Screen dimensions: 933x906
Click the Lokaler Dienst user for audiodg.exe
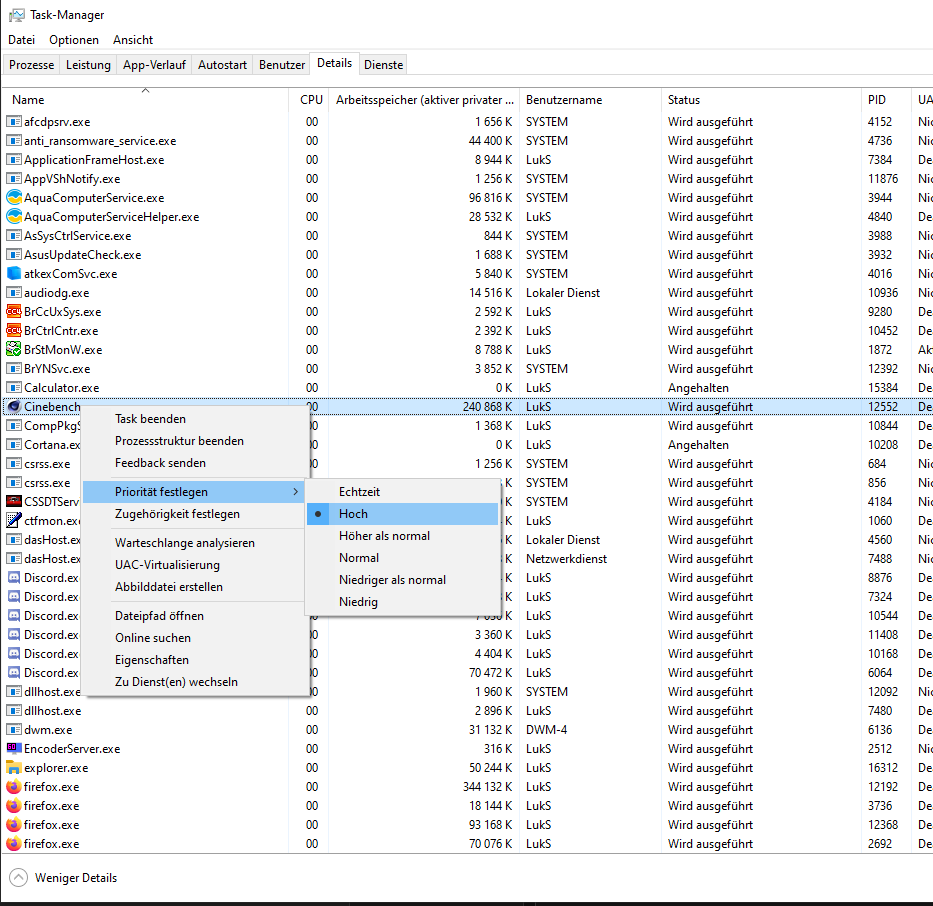563,293
